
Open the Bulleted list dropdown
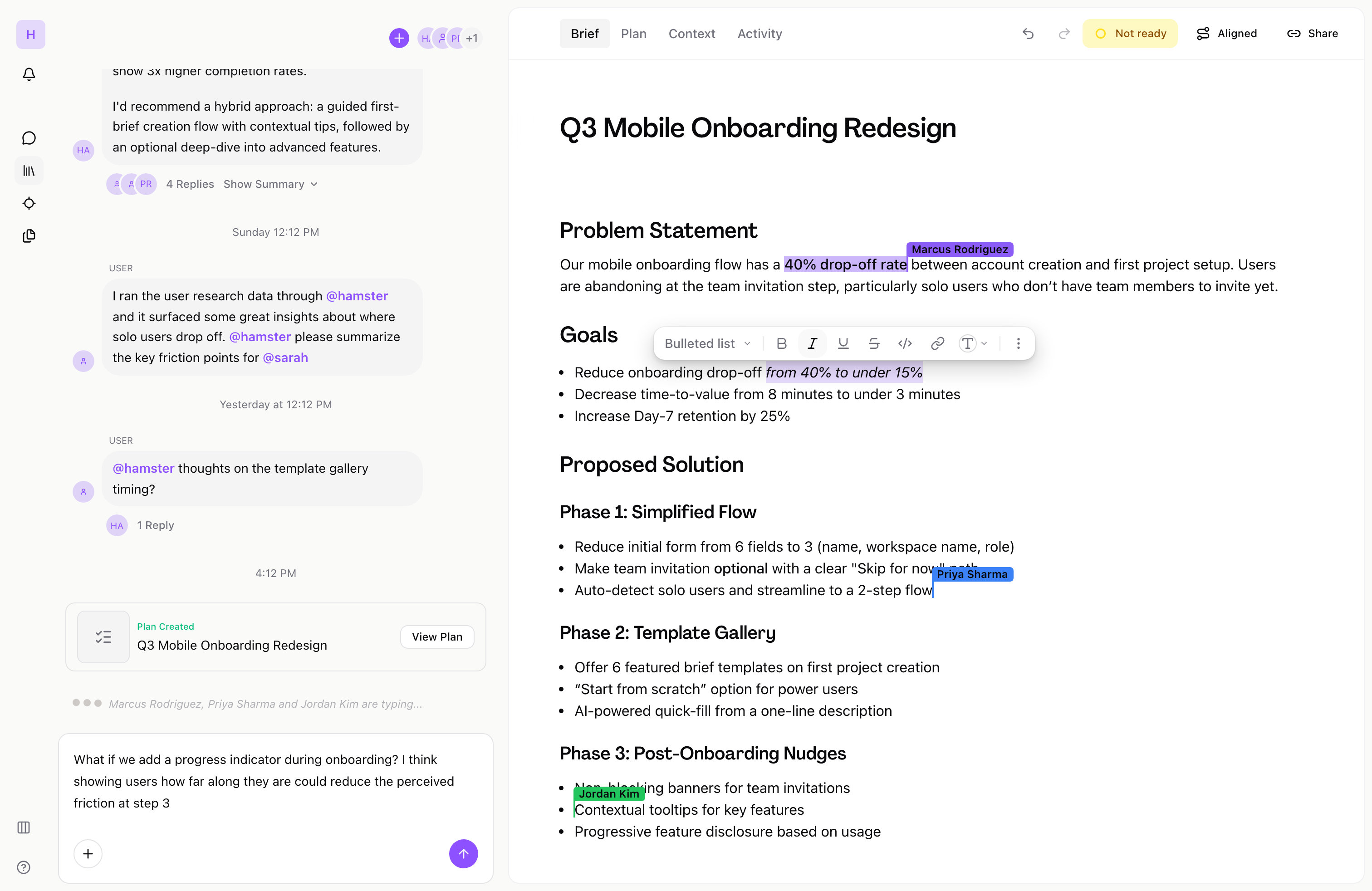(x=707, y=343)
